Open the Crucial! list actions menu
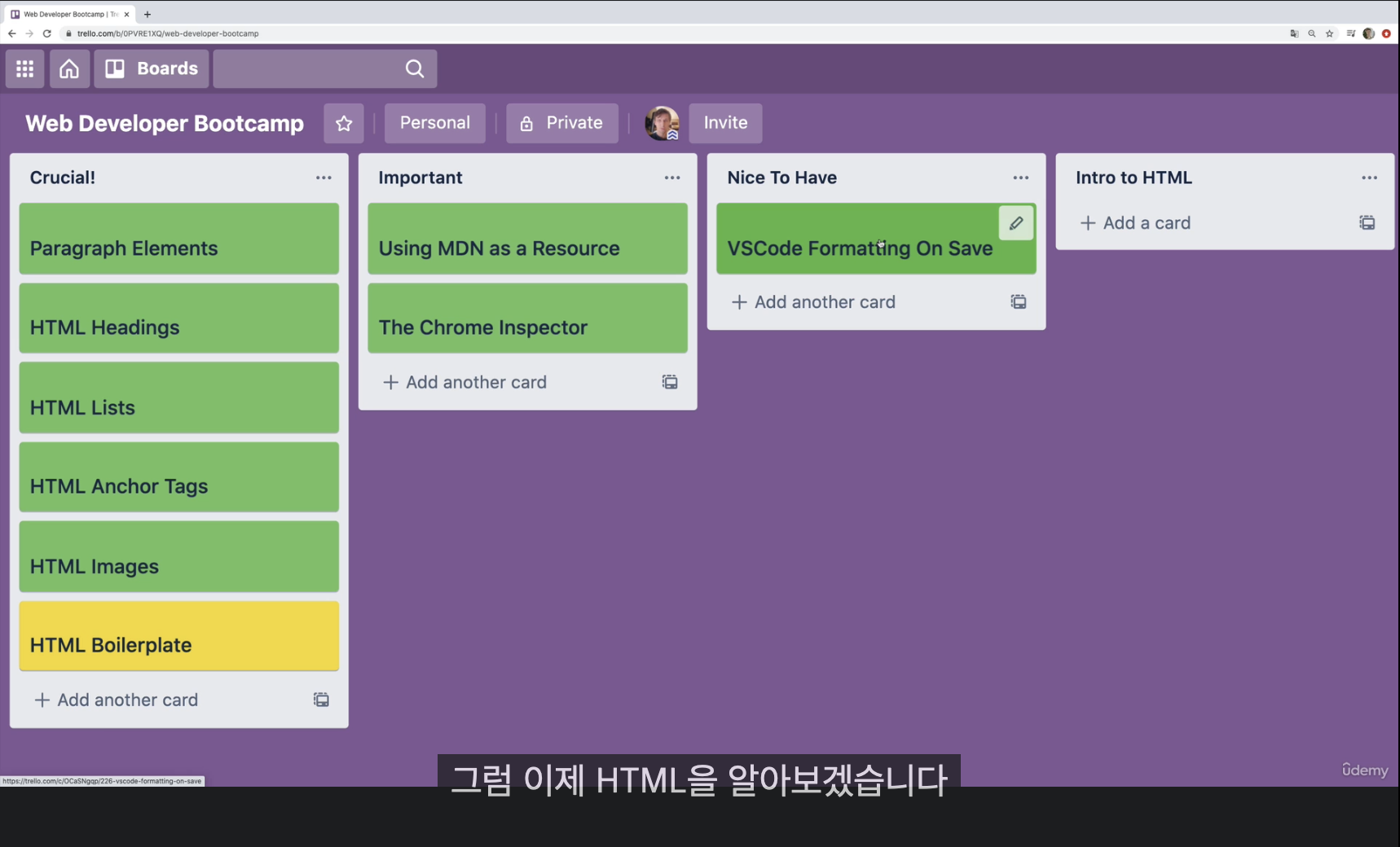Viewport: 1400px width, 847px height. 324,178
